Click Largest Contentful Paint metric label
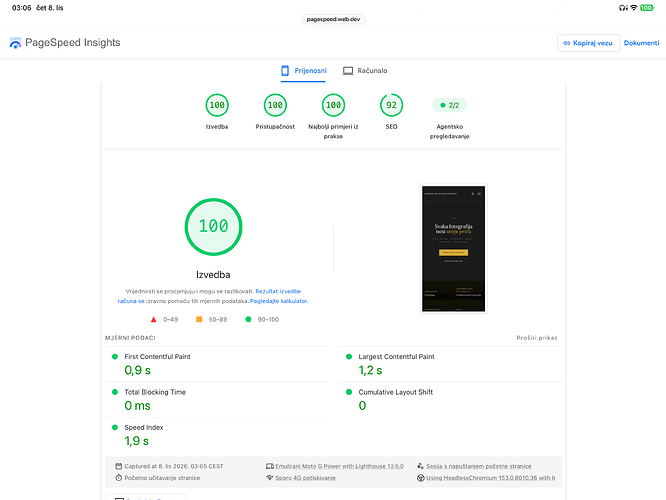Viewport: 666px width, 500px height. [396, 356]
